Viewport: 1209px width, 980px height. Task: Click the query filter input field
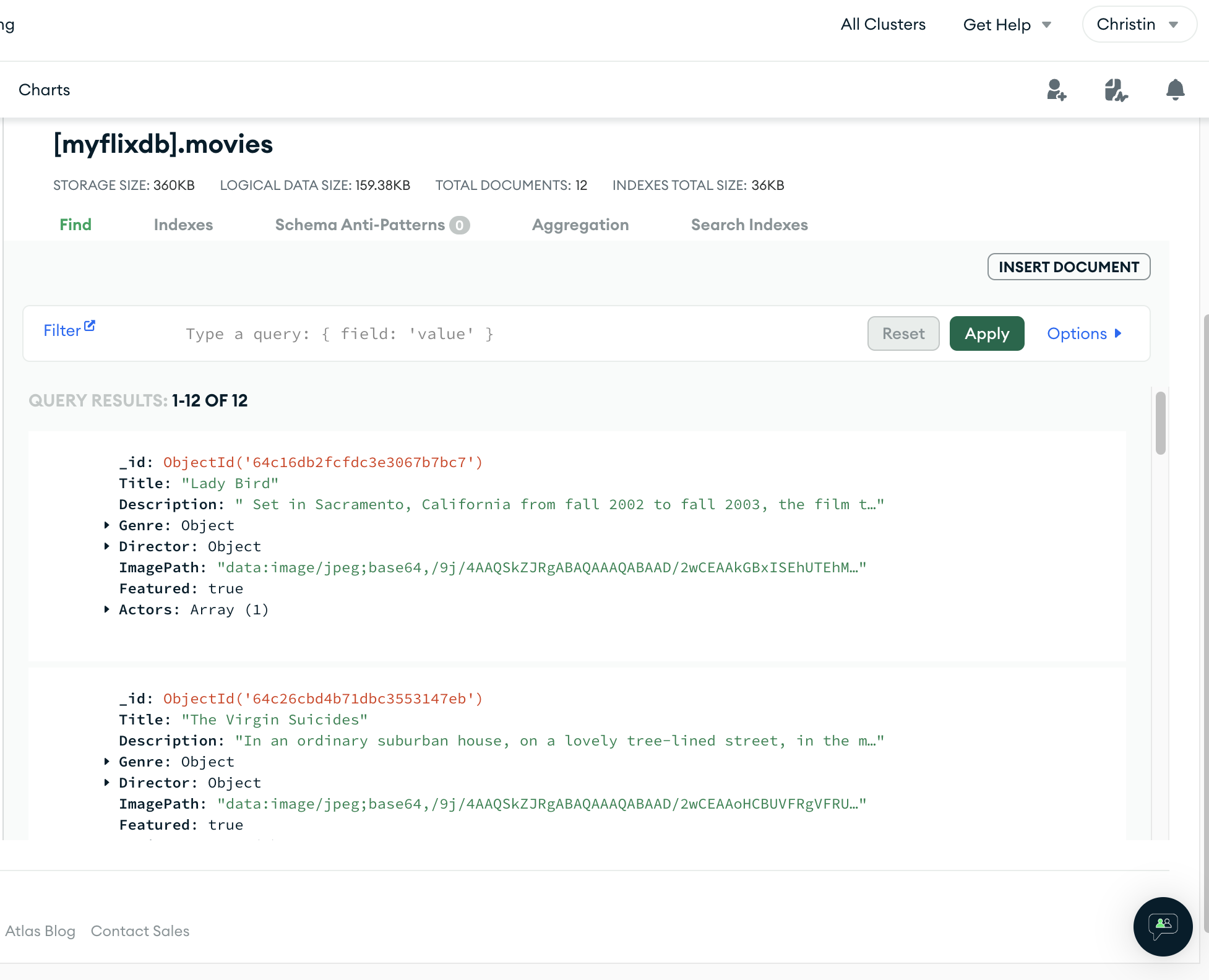[520, 334]
